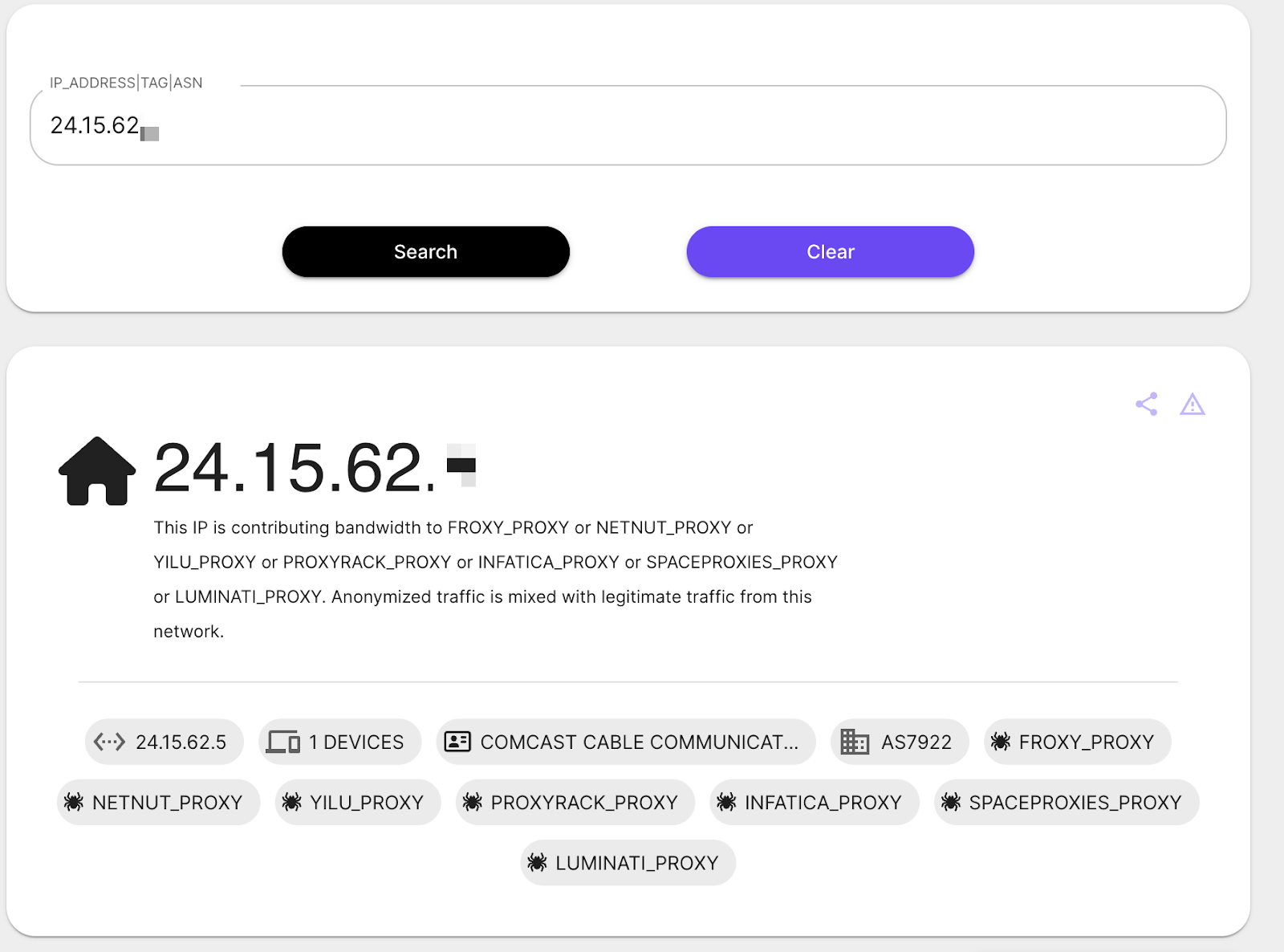Click the "This IP is contributing bandwidth" description
The width and height of the screenshot is (1284, 952).
(x=495, y=579)
